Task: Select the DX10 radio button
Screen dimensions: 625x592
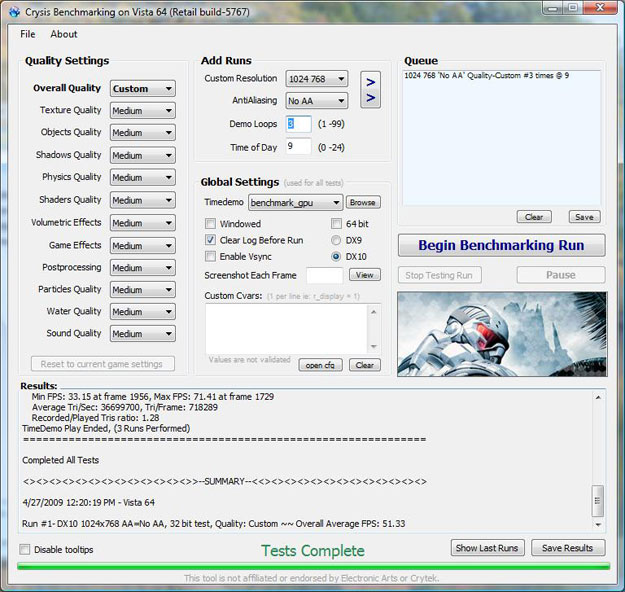Action: click(336, 256)
